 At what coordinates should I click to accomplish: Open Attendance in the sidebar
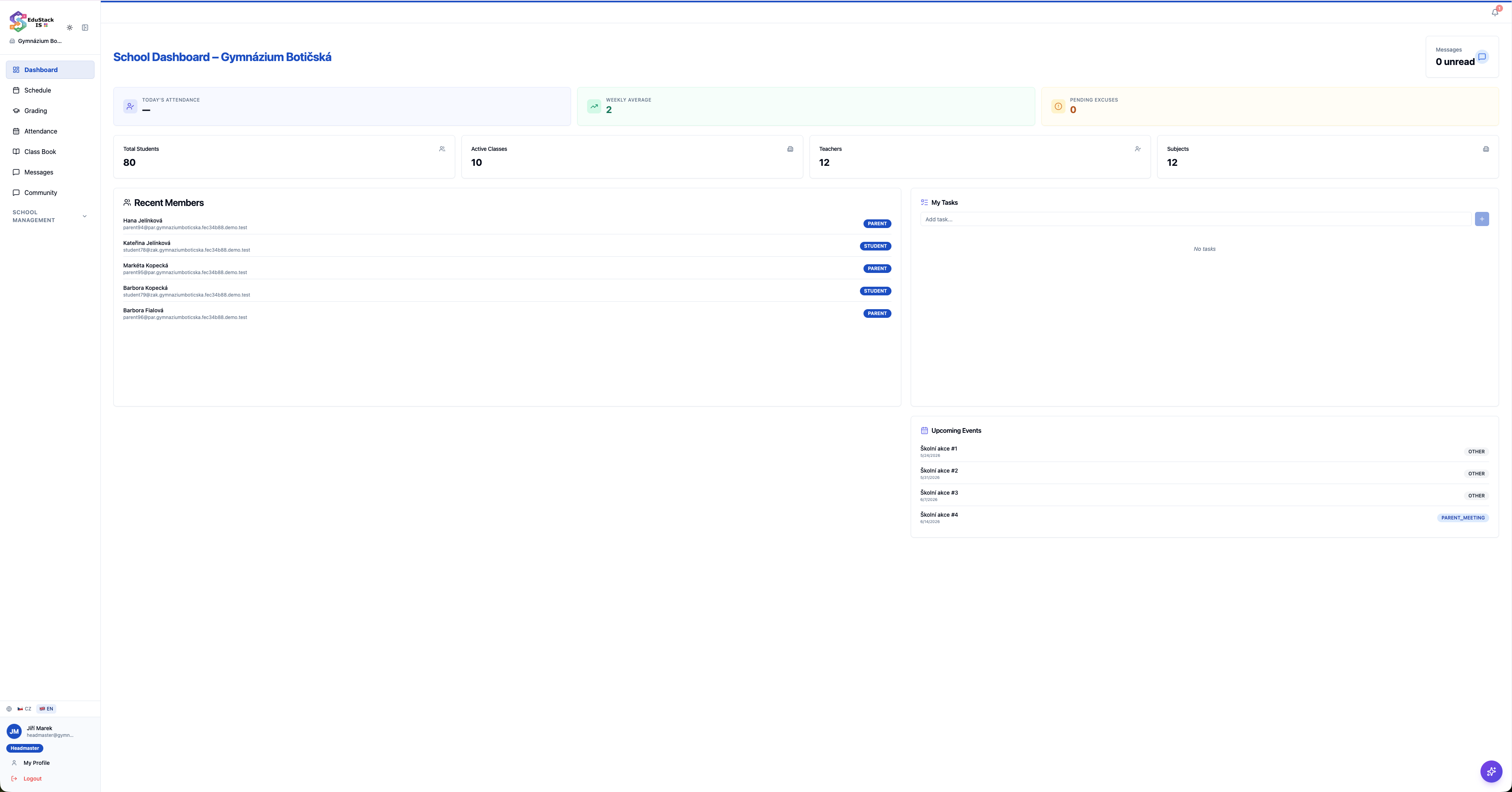tap(50, 132)
